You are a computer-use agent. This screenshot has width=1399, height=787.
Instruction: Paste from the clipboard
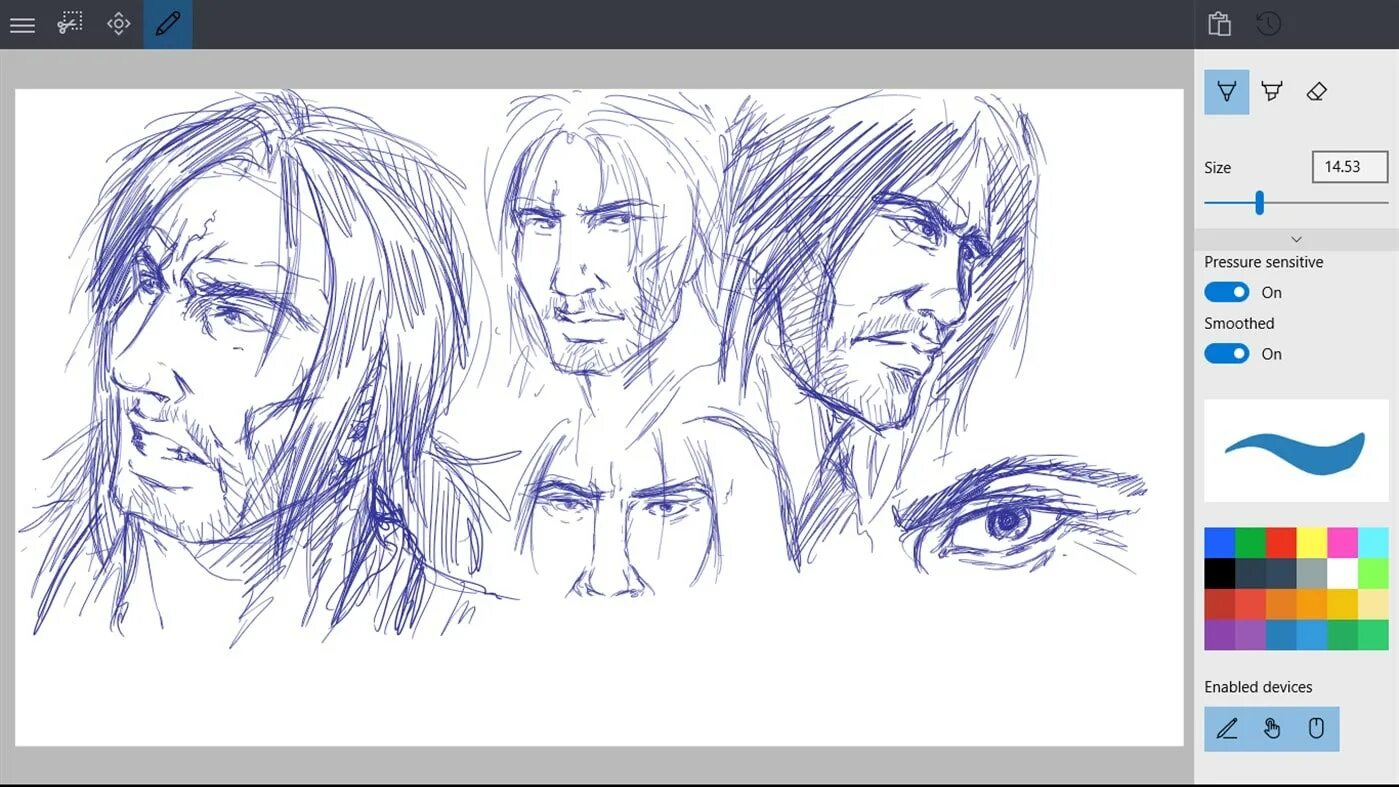pyautogui.click(x=1219, y=23)
